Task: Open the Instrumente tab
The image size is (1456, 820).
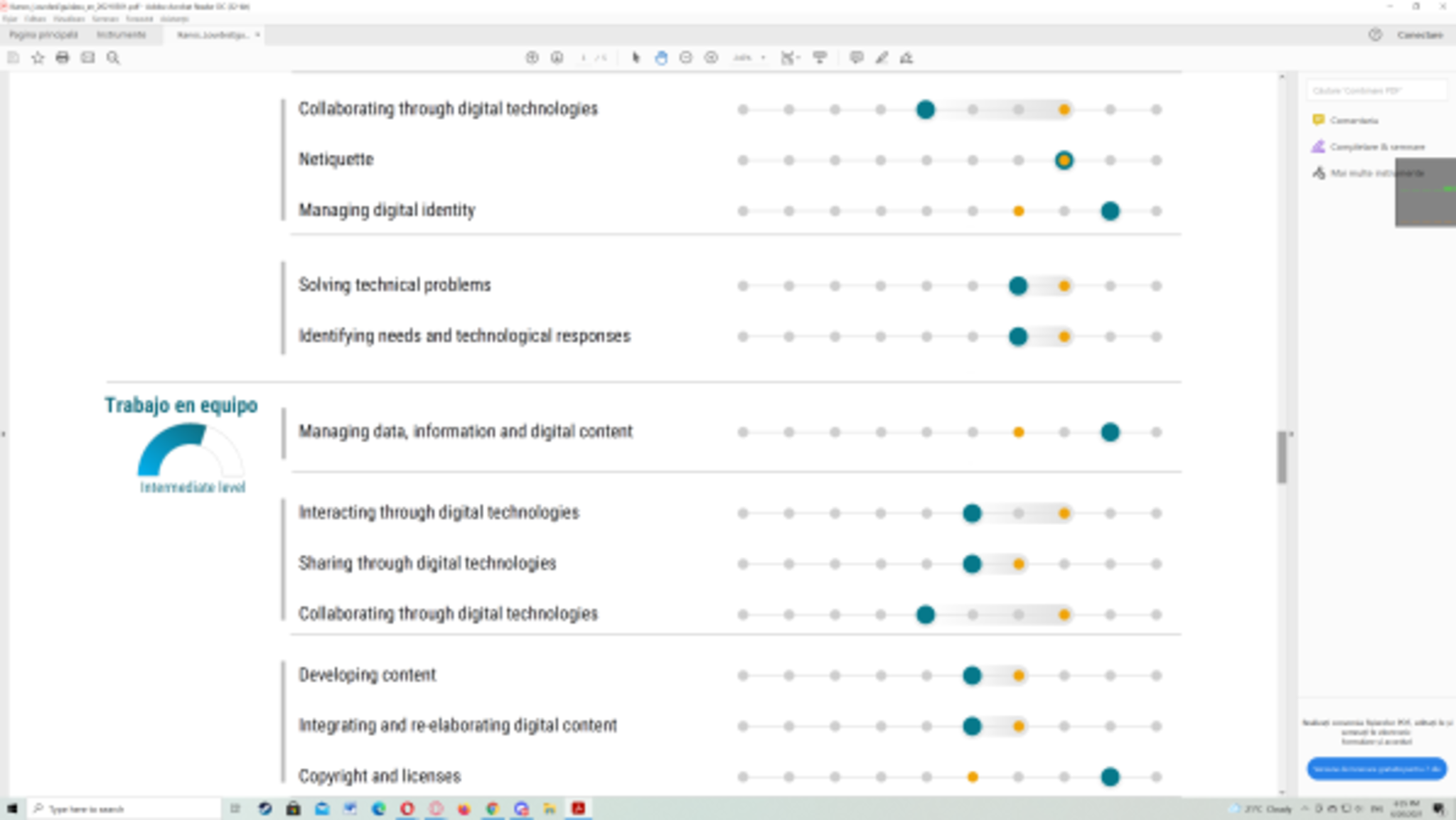Action: click(x=122, y=35)
